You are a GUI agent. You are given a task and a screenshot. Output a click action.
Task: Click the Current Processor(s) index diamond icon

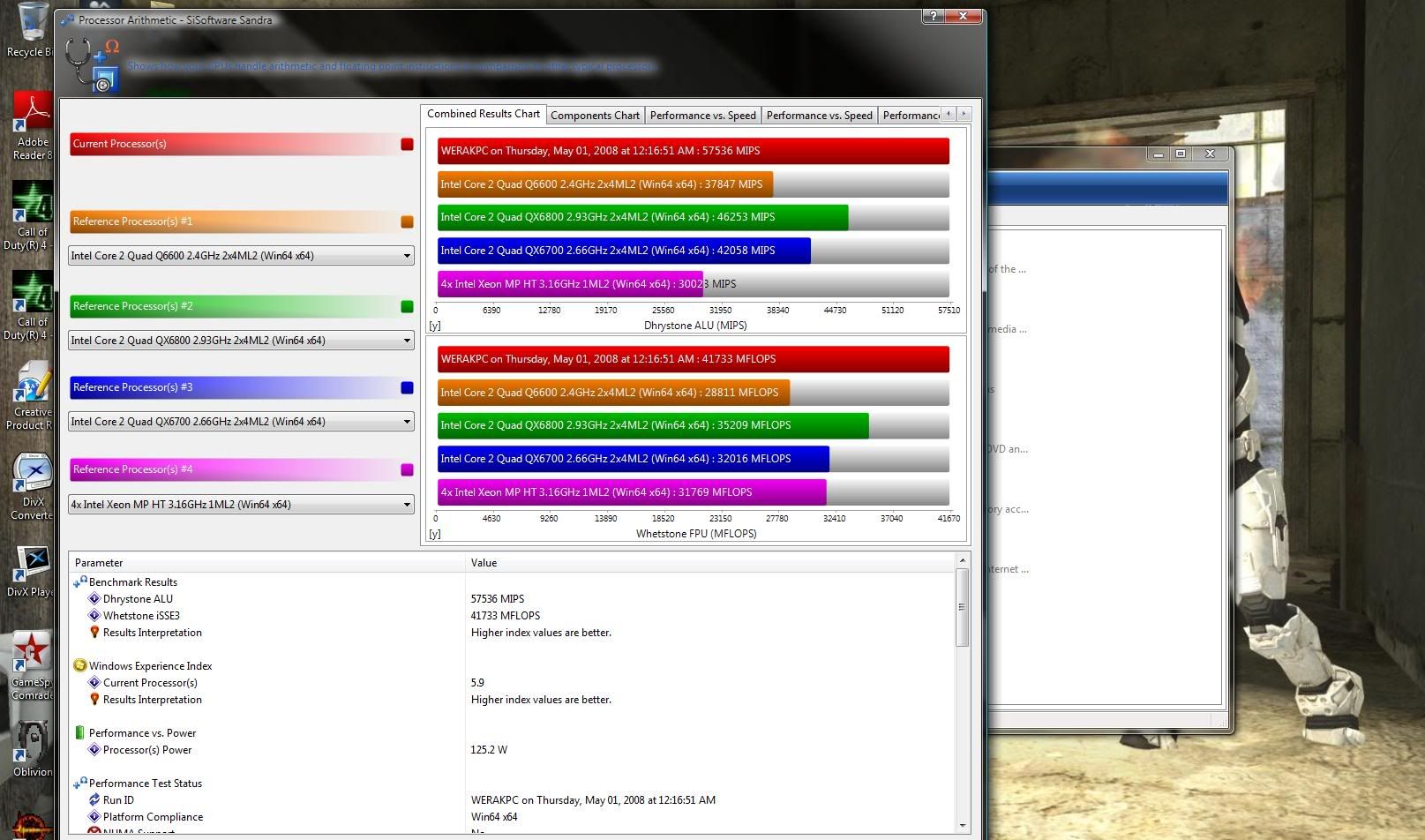pos(94,683)
